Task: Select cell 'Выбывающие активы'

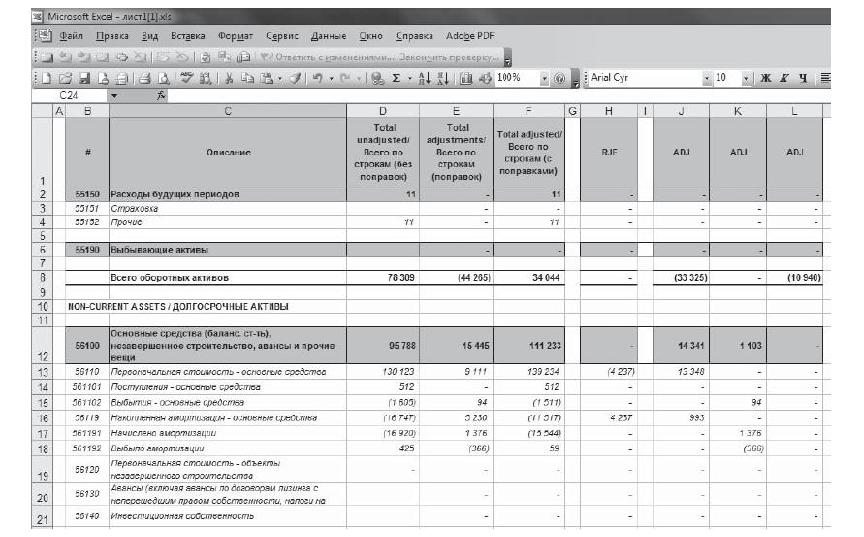Action: click(x=228, y=250)
